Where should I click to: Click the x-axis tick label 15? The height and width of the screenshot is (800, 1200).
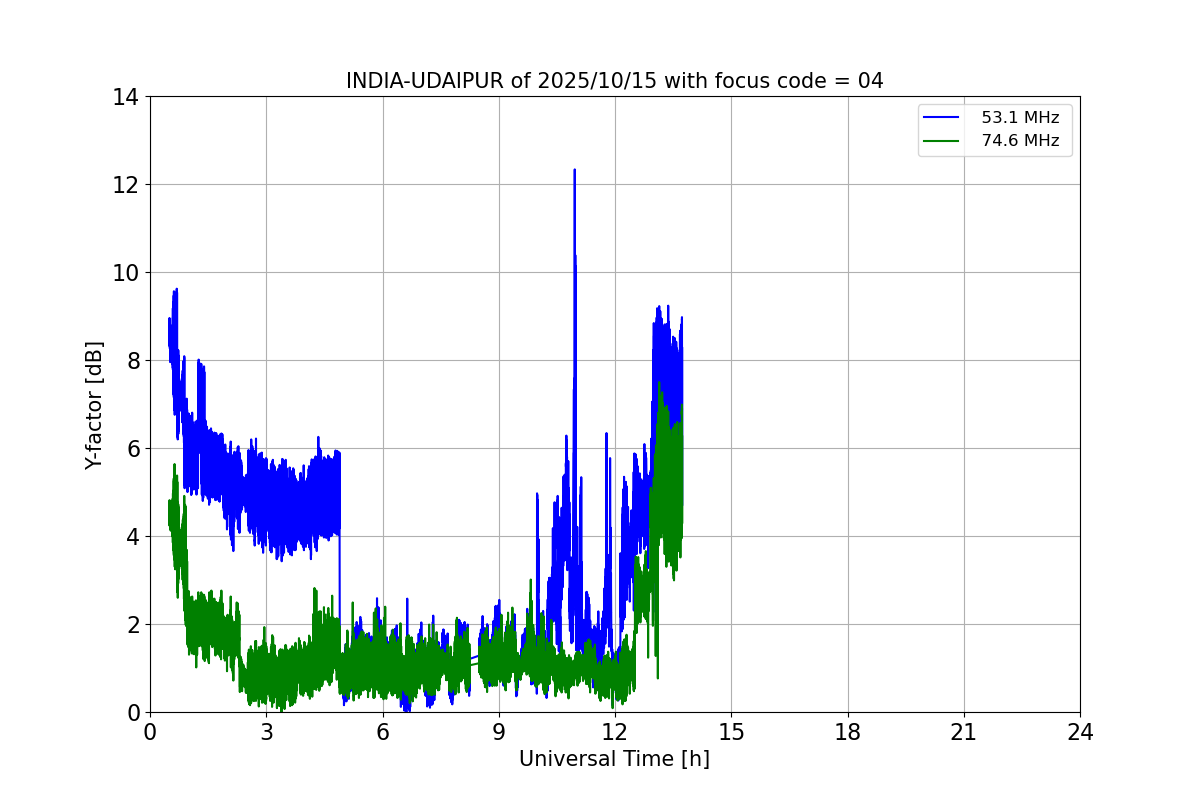pos(731,732)
